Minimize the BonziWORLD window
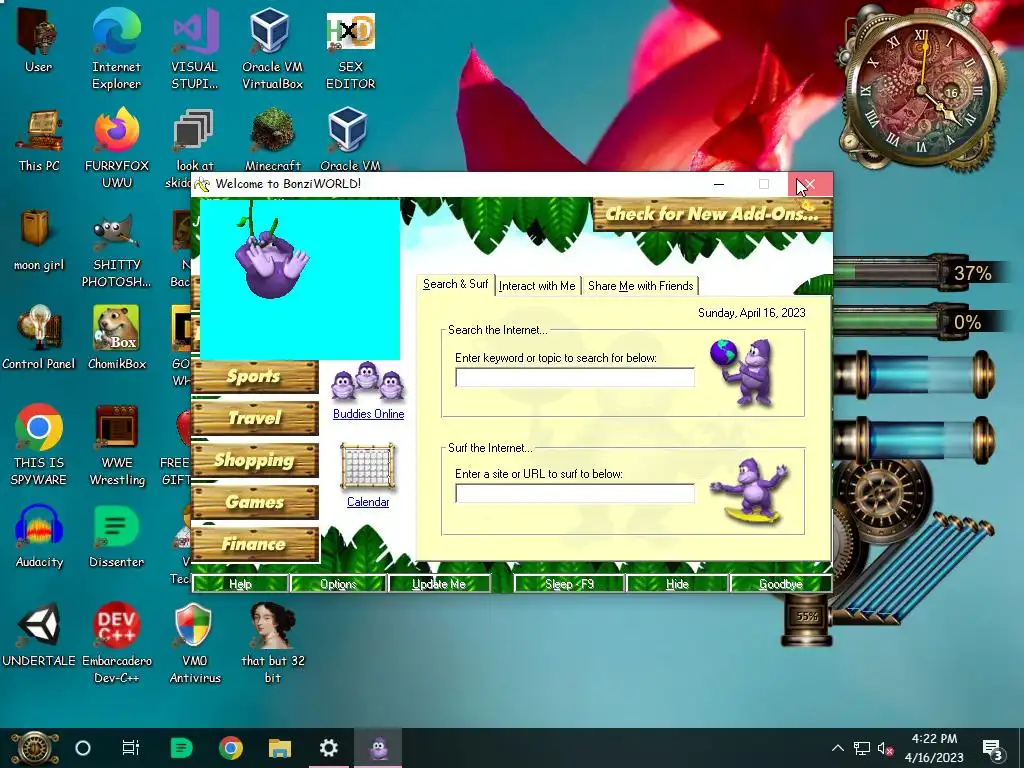1024x768 pixels. tap(719, 184)
